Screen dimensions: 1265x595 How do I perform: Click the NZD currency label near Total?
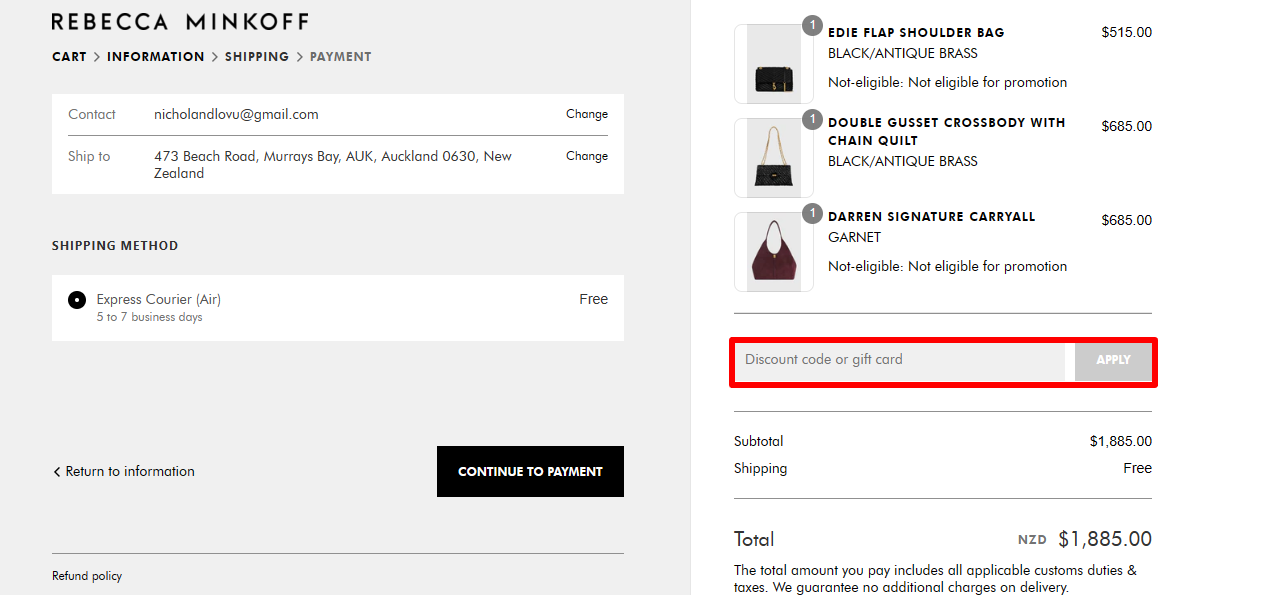coord(1031,539)
